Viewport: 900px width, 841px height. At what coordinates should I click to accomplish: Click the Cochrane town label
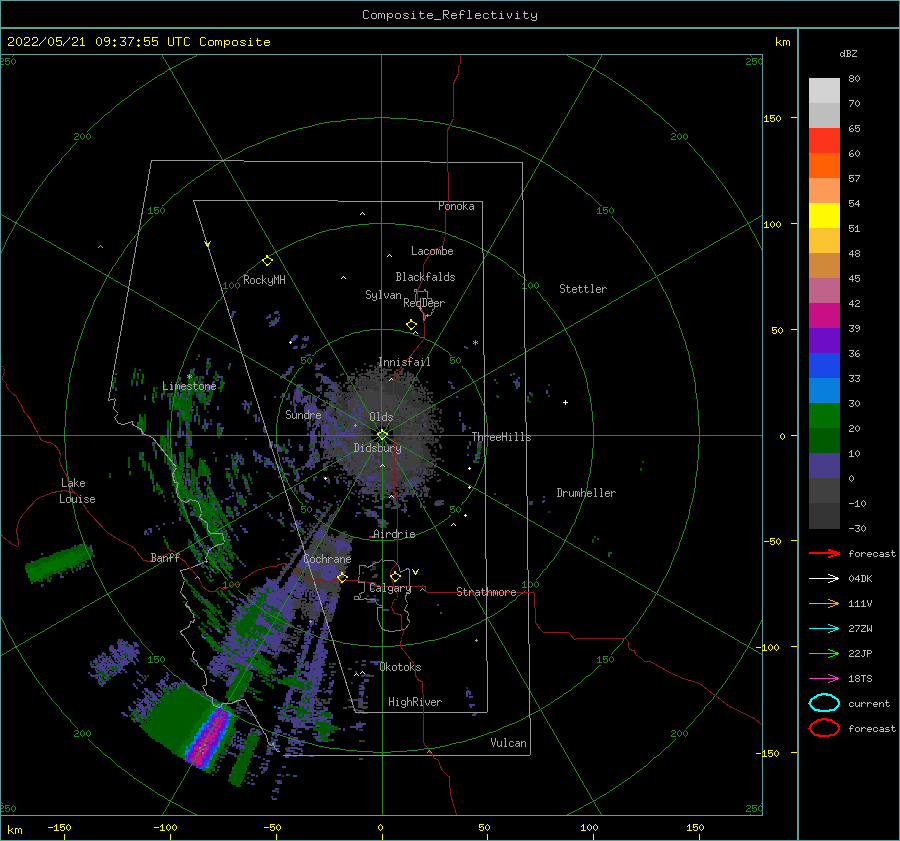pyautogui.click(x=327, y=559)
